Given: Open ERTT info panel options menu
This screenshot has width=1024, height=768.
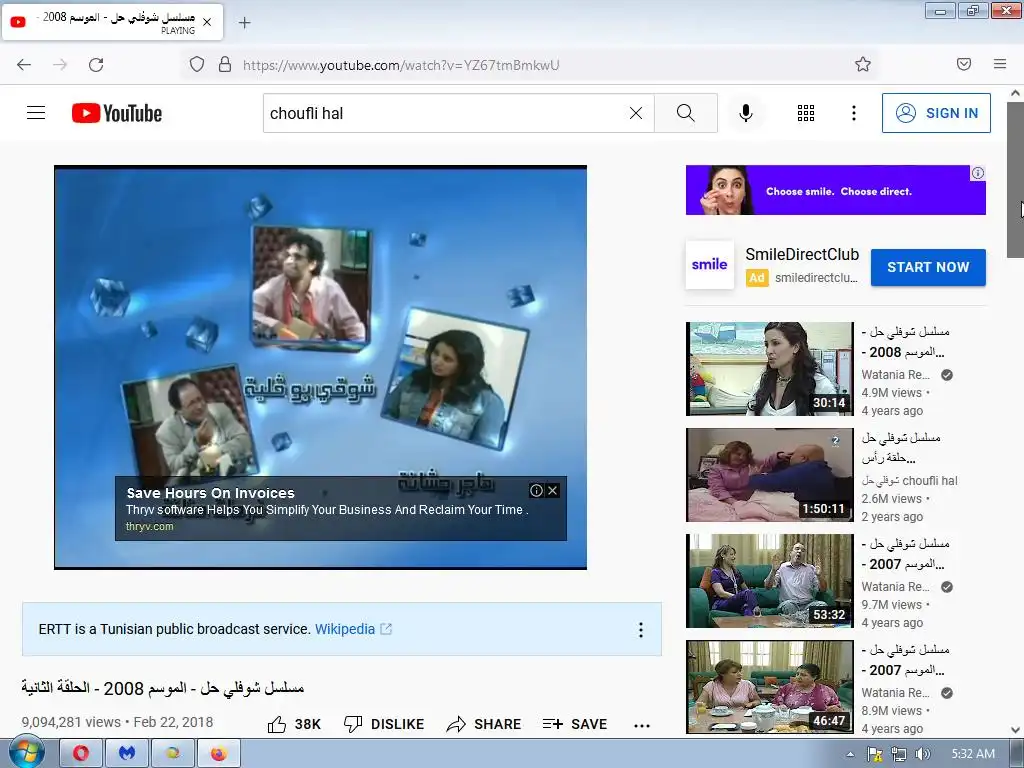Looking at the screenshot, I should (x=641, y=630).
